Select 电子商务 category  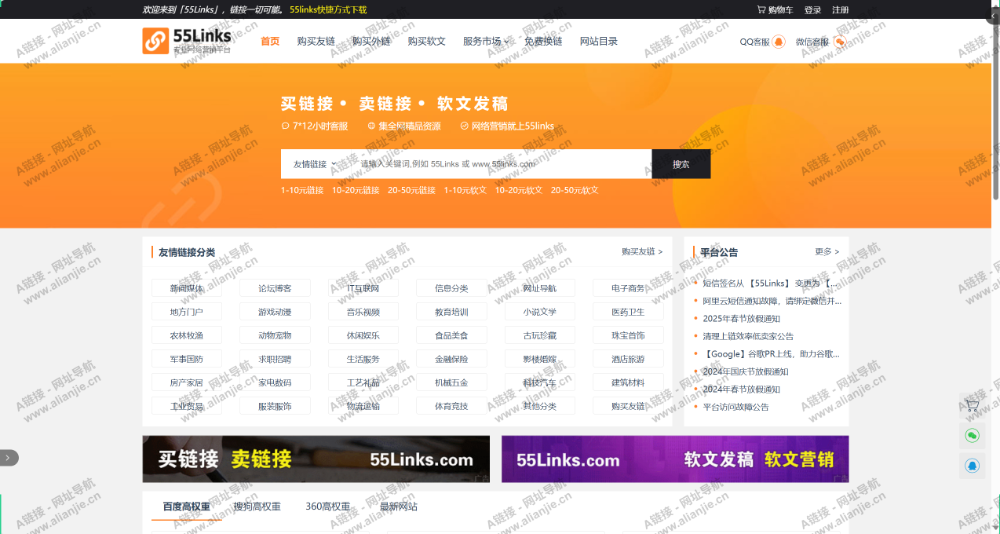click(628, 288)
